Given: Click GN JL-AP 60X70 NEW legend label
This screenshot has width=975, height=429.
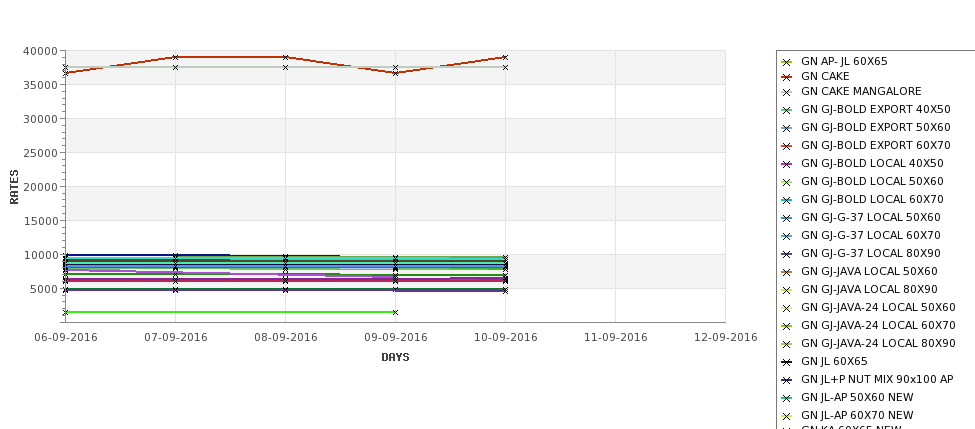Looking at the screenshot, I should click(x=857, y=416).
